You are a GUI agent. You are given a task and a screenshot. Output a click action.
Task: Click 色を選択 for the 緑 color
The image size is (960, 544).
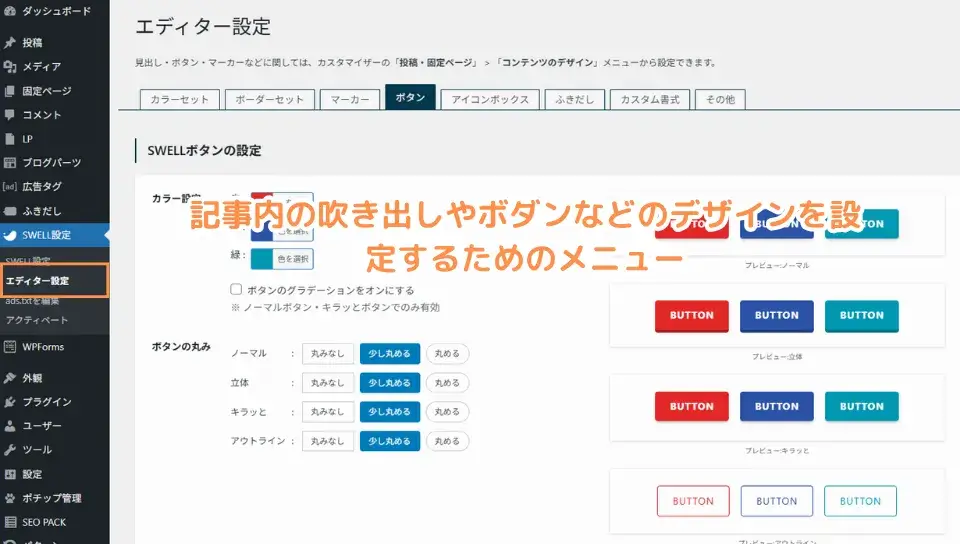click(x=293, y=259)
